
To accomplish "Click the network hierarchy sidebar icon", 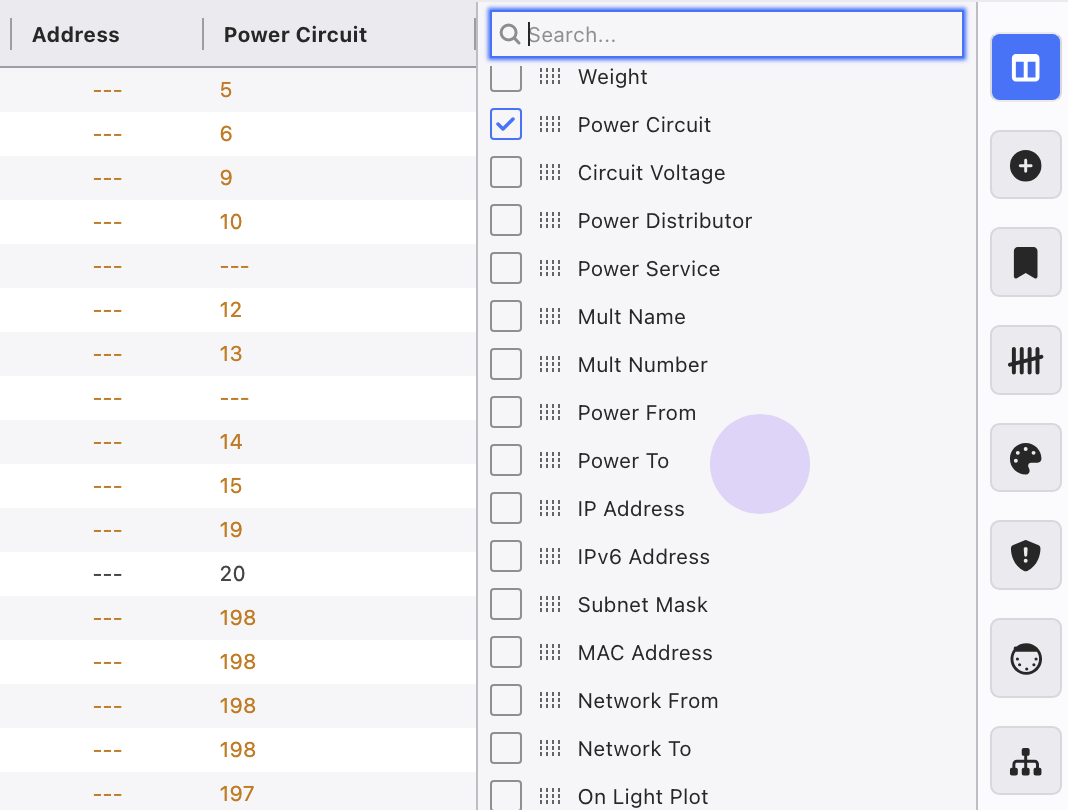I will click(1025, 762).
